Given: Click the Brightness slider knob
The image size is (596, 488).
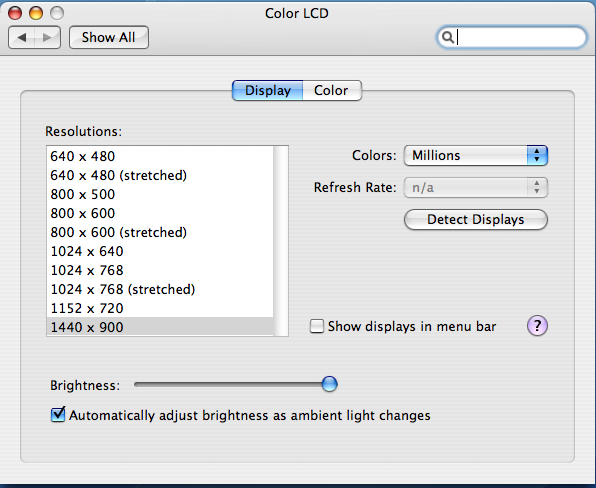Looking at the screenshot, I should (x=330, y=384).
